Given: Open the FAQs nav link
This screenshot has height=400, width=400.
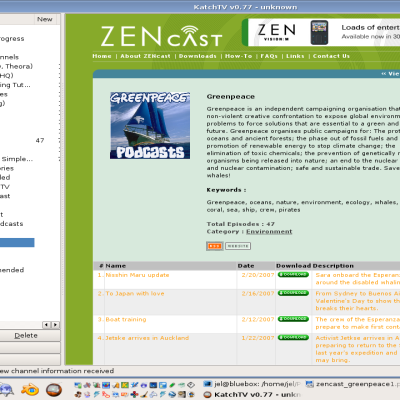Looking at the screenshot, I should [x=269, y=56].
